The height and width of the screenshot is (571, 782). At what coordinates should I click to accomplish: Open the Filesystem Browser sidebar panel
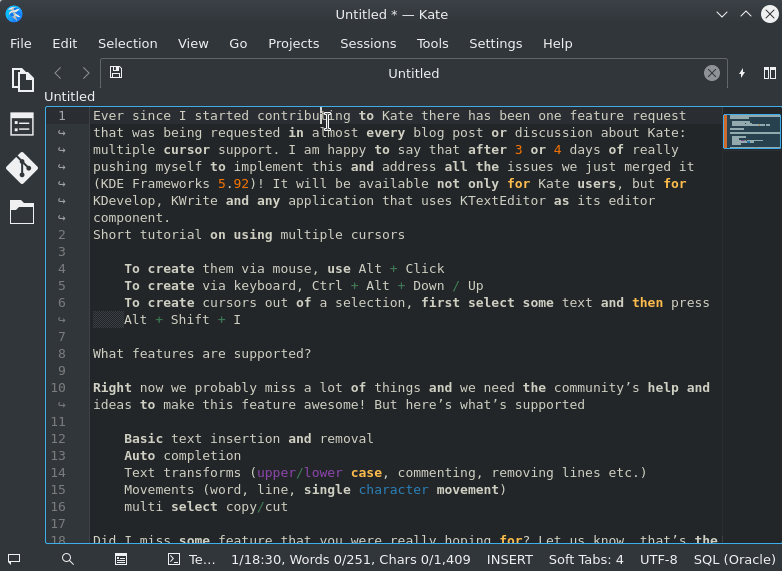coord(22,212)
